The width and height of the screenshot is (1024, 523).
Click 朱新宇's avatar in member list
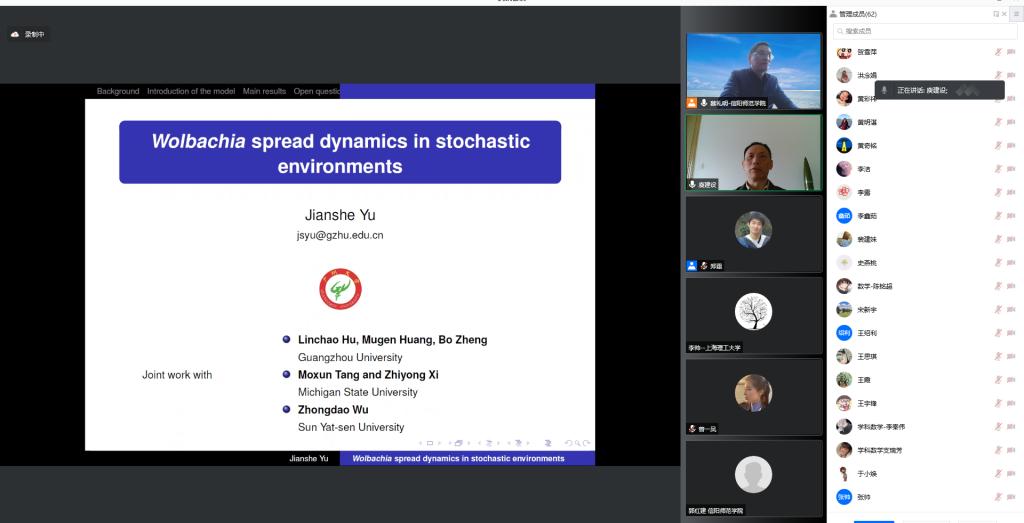(844, 310)
